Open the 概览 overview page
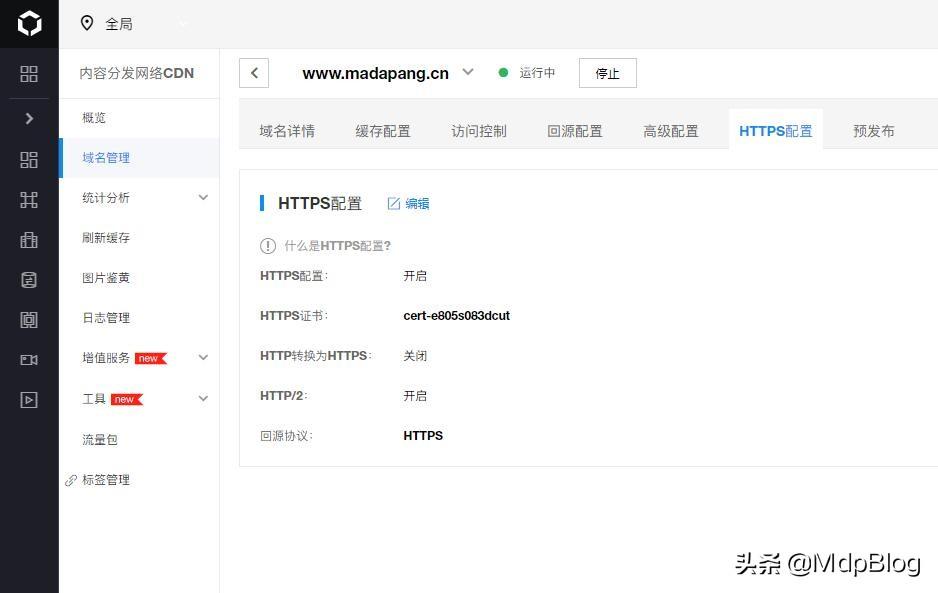 pyautogui.click(x=93, y=118)
